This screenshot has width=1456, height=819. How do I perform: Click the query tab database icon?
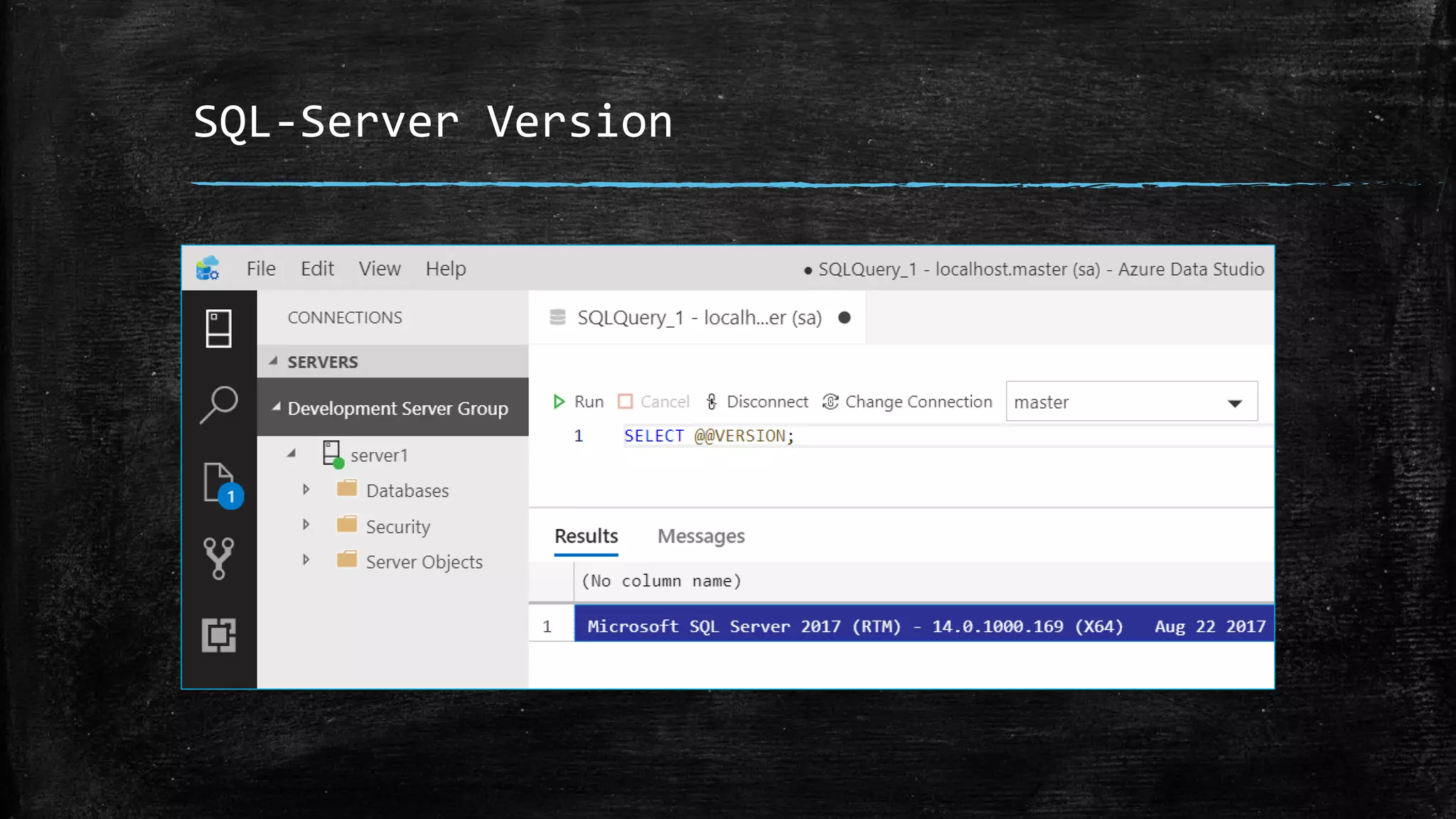click(x=558, y=317)
